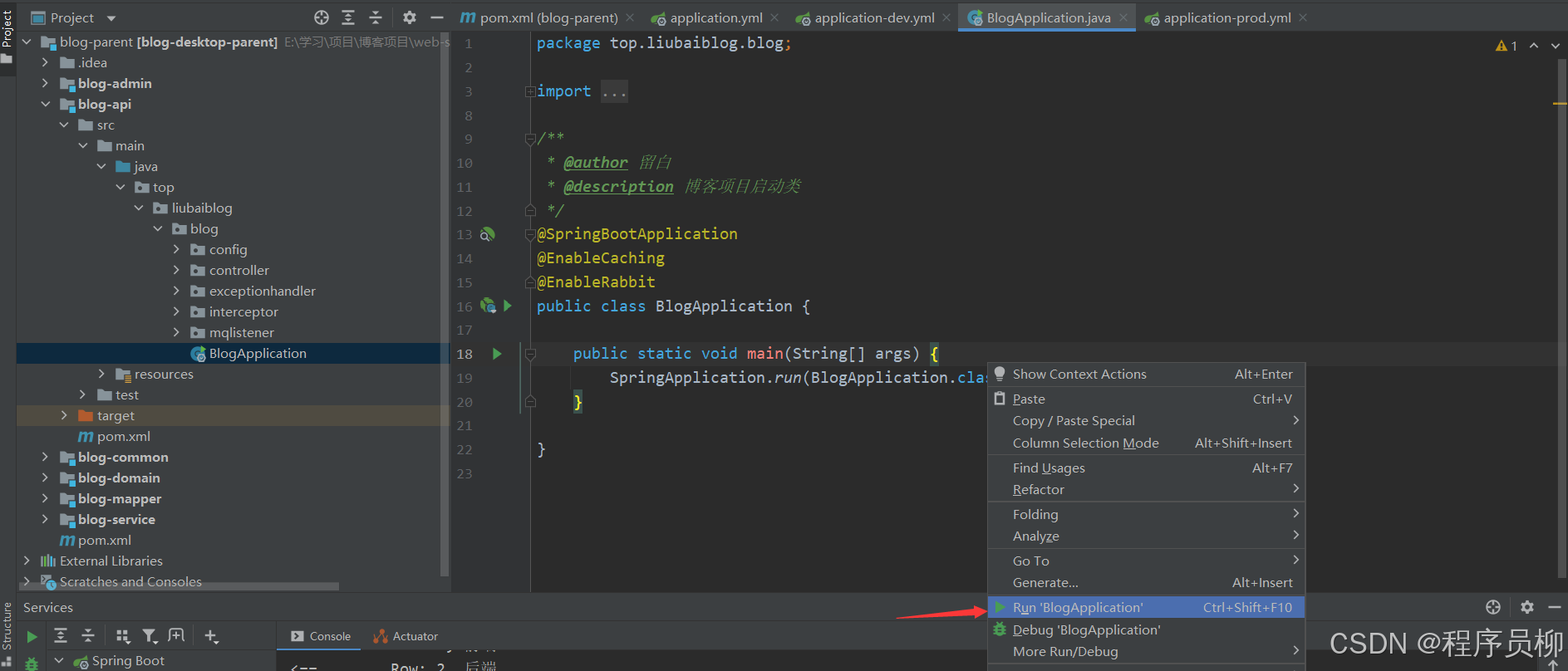
Task: Click Collapse All icon in Project panel
Action: [x=376, y=17]
